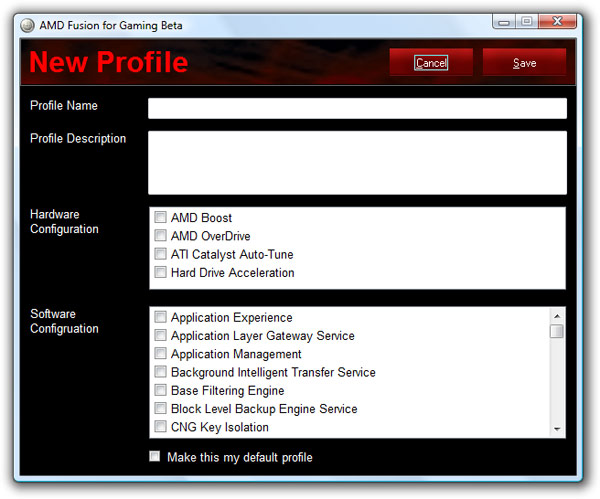Click the software list scroll up arrow
This screenshot has height=499, width=600.
click(557, 316)
